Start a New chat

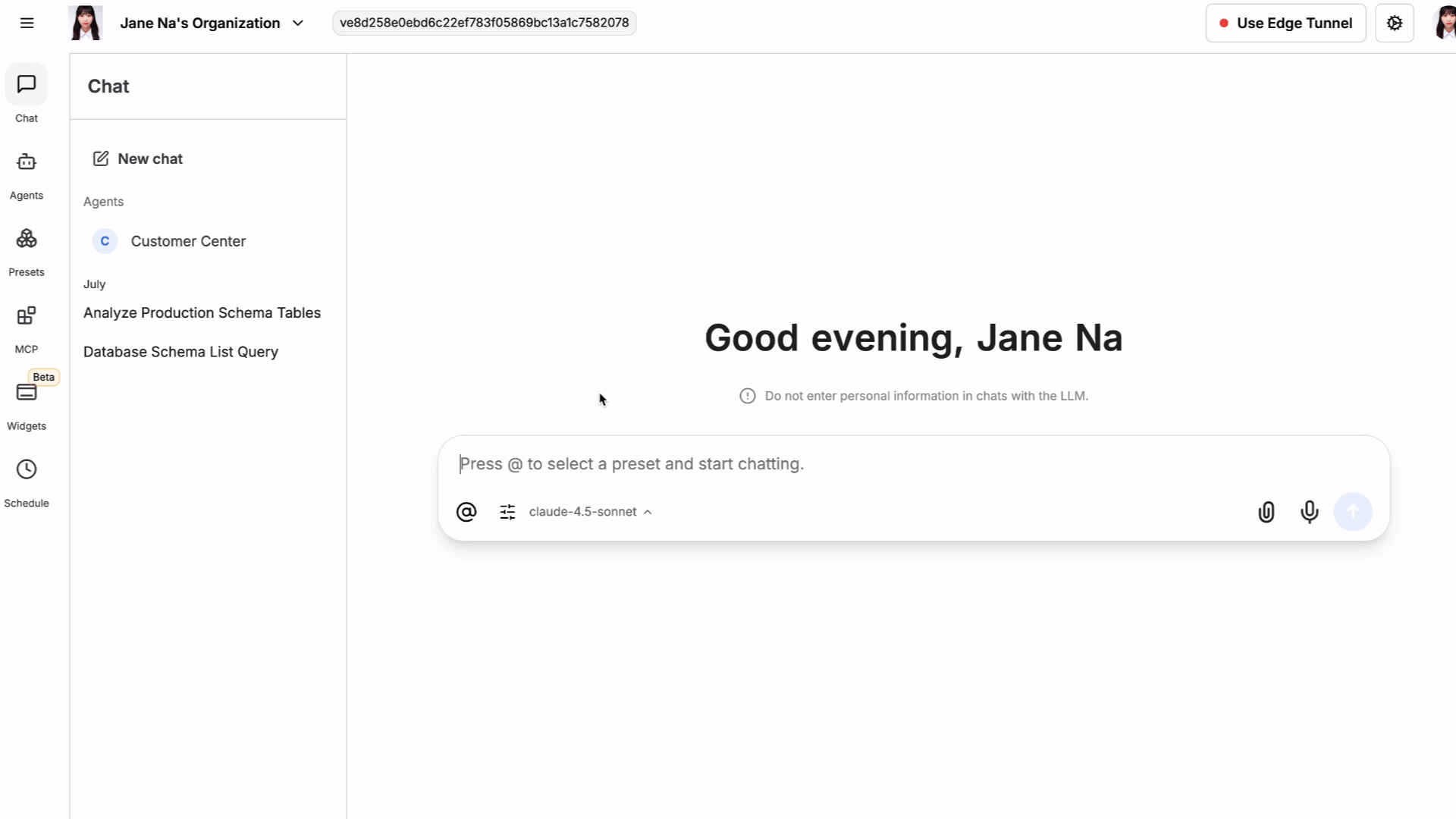(138, 158)
